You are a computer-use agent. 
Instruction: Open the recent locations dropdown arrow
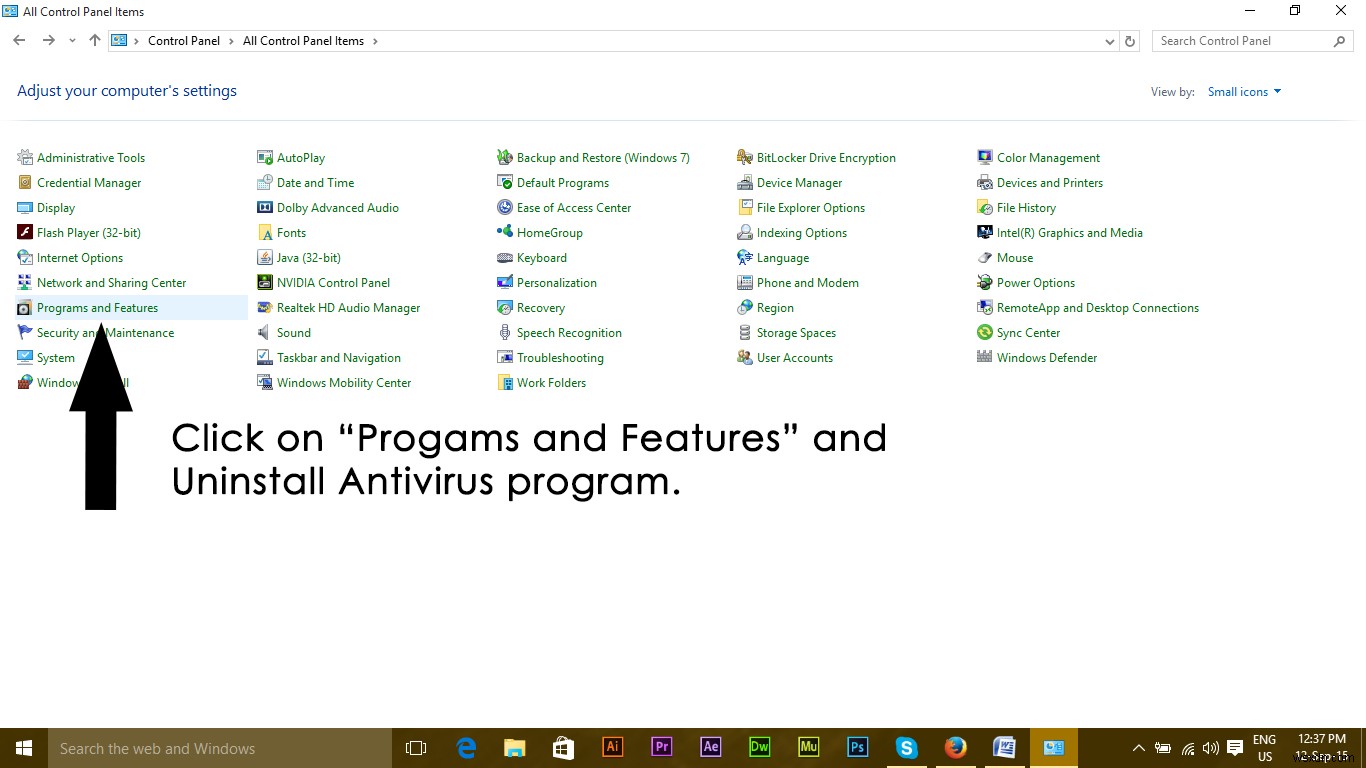pos(72,41)
